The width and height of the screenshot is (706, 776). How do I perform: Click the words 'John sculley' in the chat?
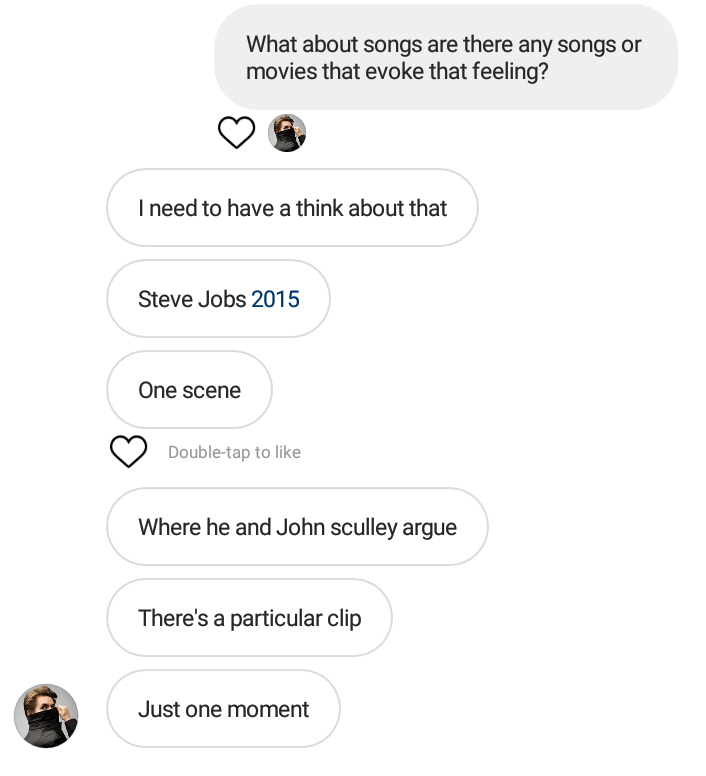coord(336,527)
